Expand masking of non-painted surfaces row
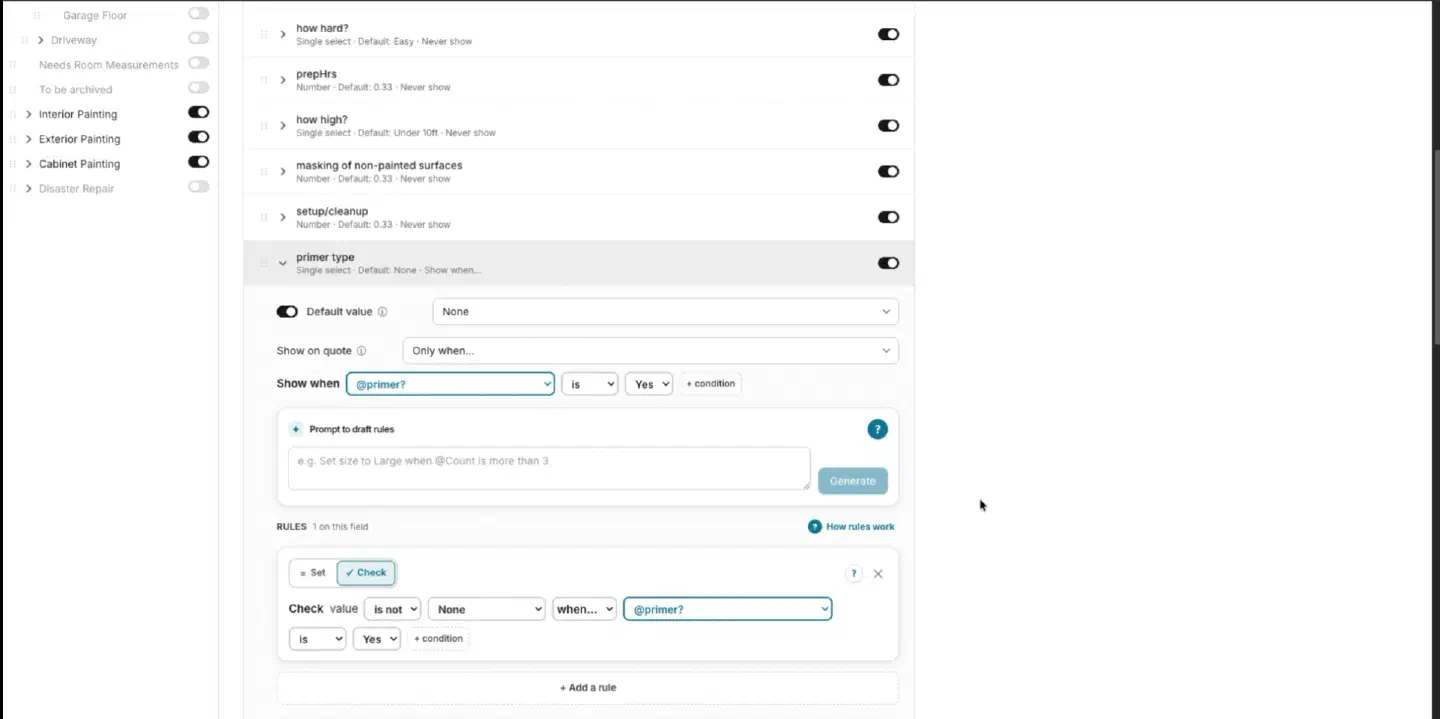 click(x=283, y=171)
